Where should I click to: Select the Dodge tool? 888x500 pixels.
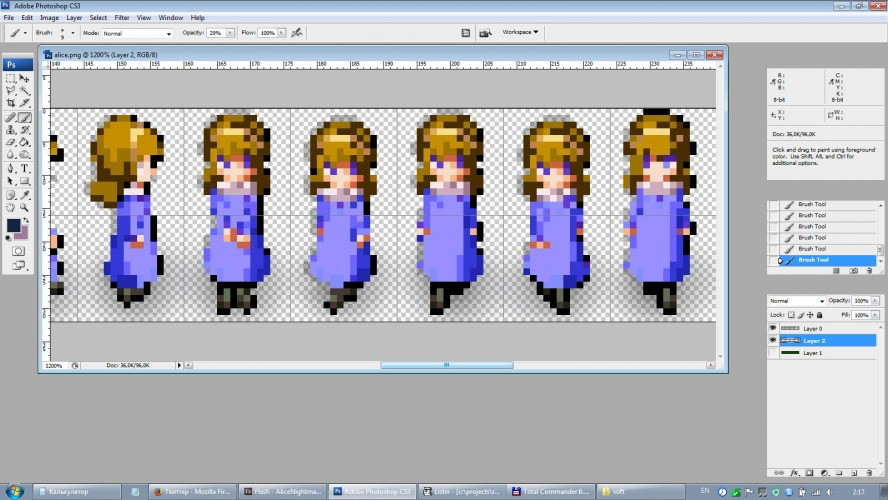tap(24, 155)
